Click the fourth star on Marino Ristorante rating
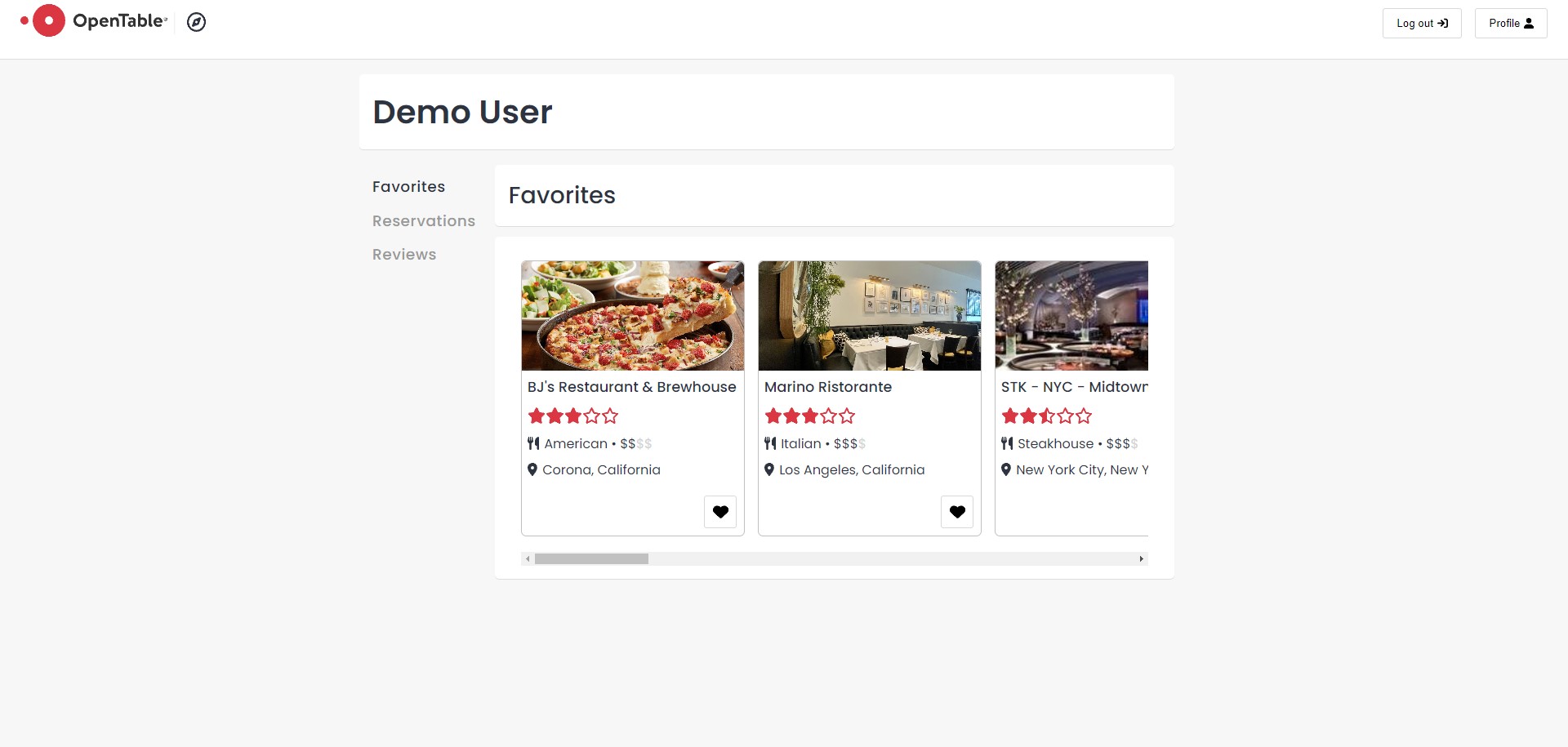Image resolution: width=1568 pixels, height=747 pixels. (828, 416)
